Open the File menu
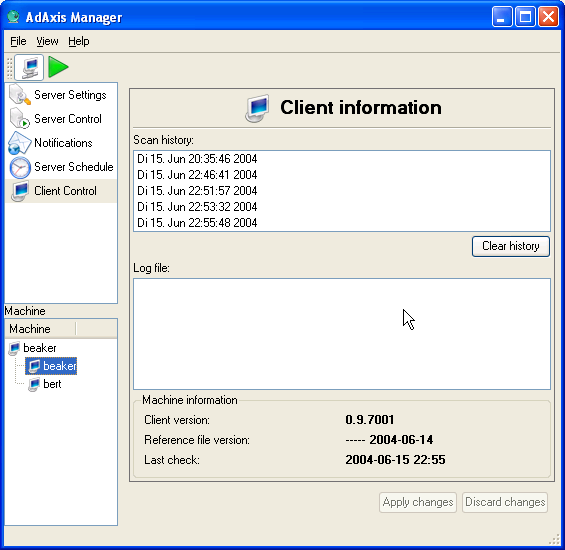The image size is (565, 550). point(18,41)
